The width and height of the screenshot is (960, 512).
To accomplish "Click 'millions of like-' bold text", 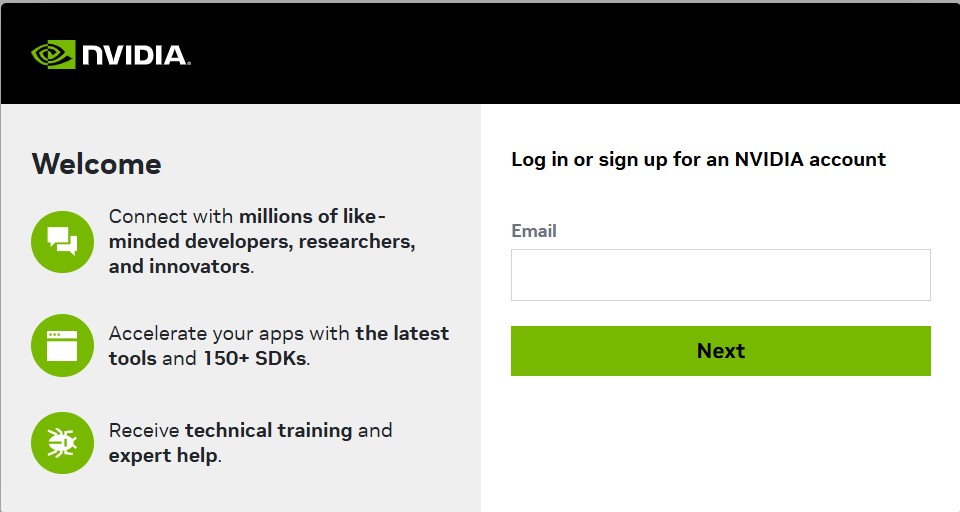I will (x=312, y=216).
